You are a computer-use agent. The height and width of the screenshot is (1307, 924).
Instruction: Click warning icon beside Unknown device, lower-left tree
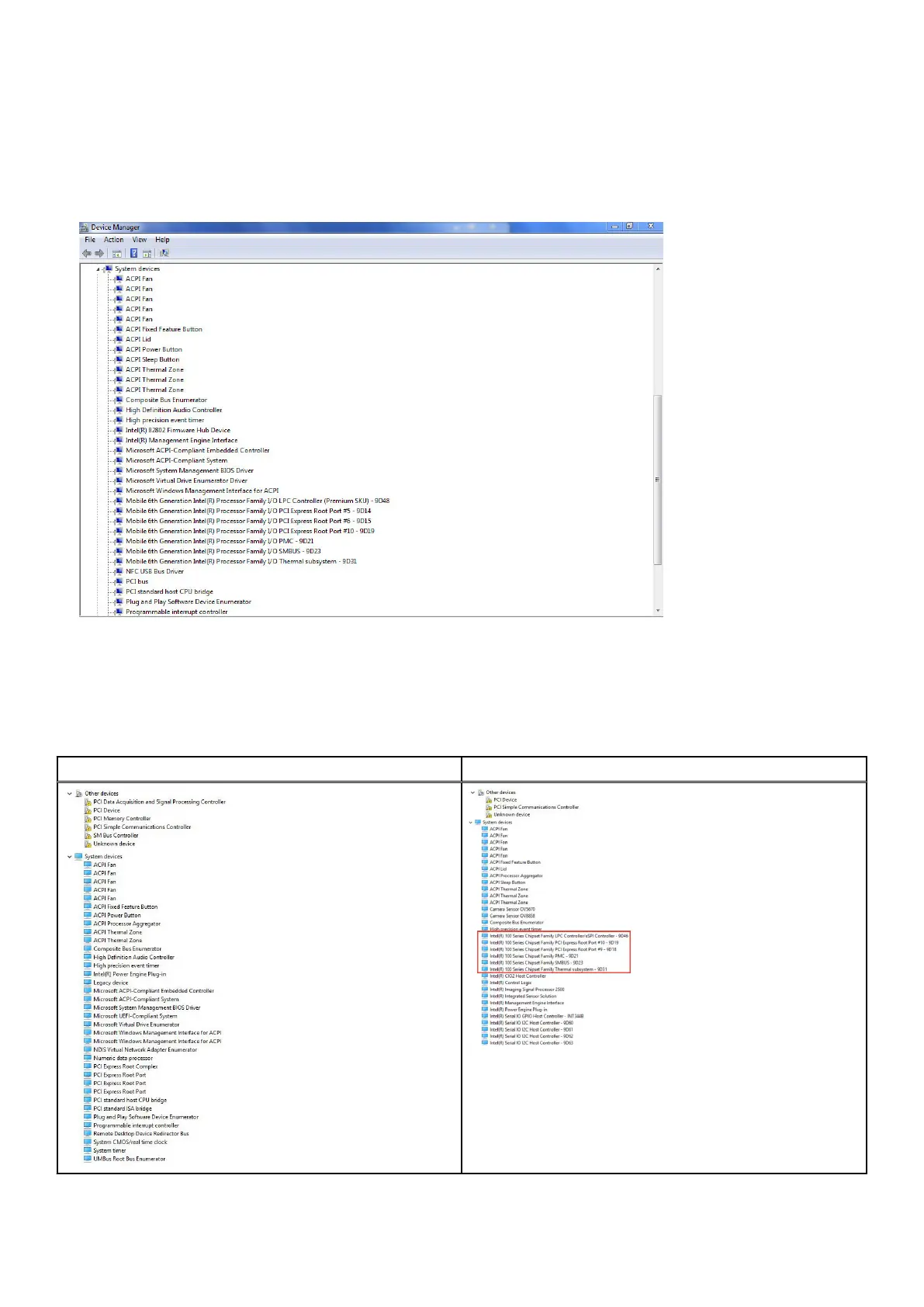tap(88, 844)
